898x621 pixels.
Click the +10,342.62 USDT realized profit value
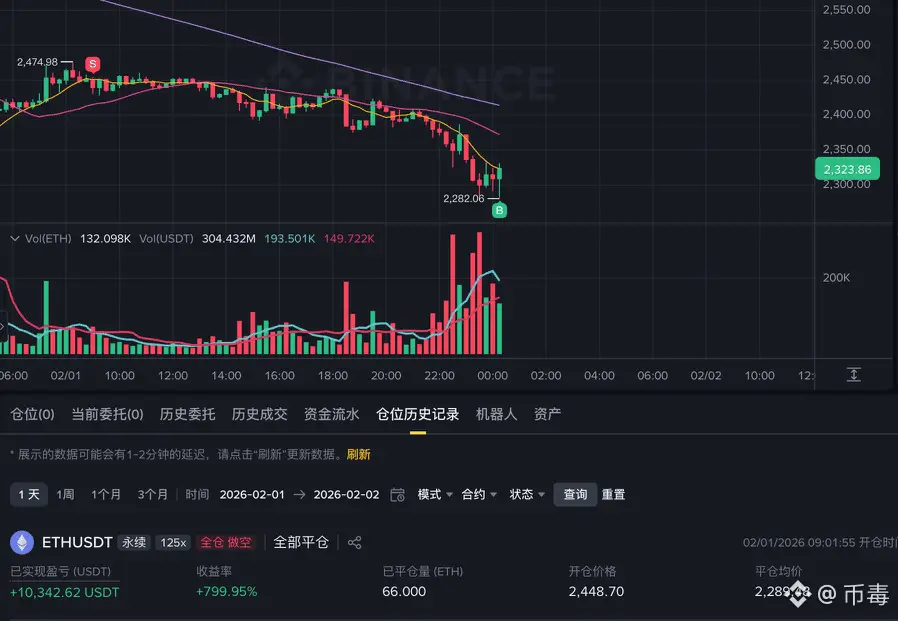click(65, 592)
